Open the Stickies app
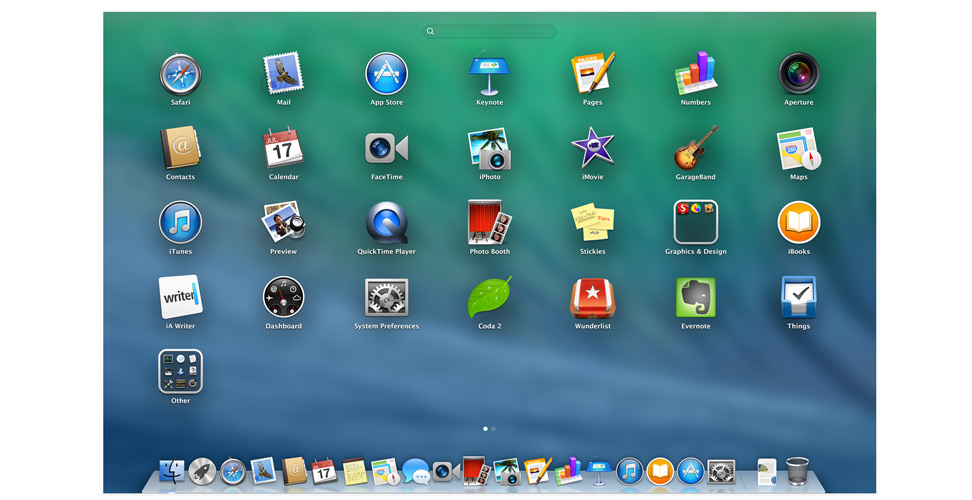This screenshot has width=972, height=500. [x=592, y=223]
